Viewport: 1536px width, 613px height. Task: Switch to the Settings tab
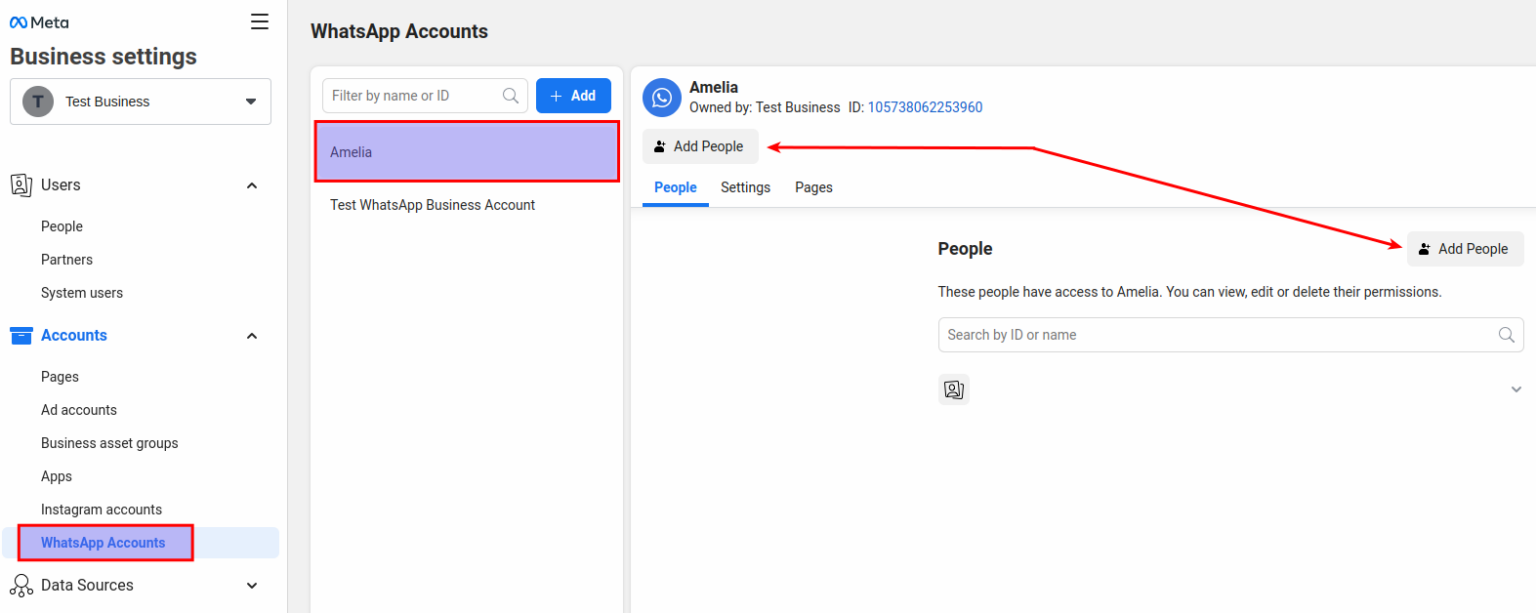point(745,187)
